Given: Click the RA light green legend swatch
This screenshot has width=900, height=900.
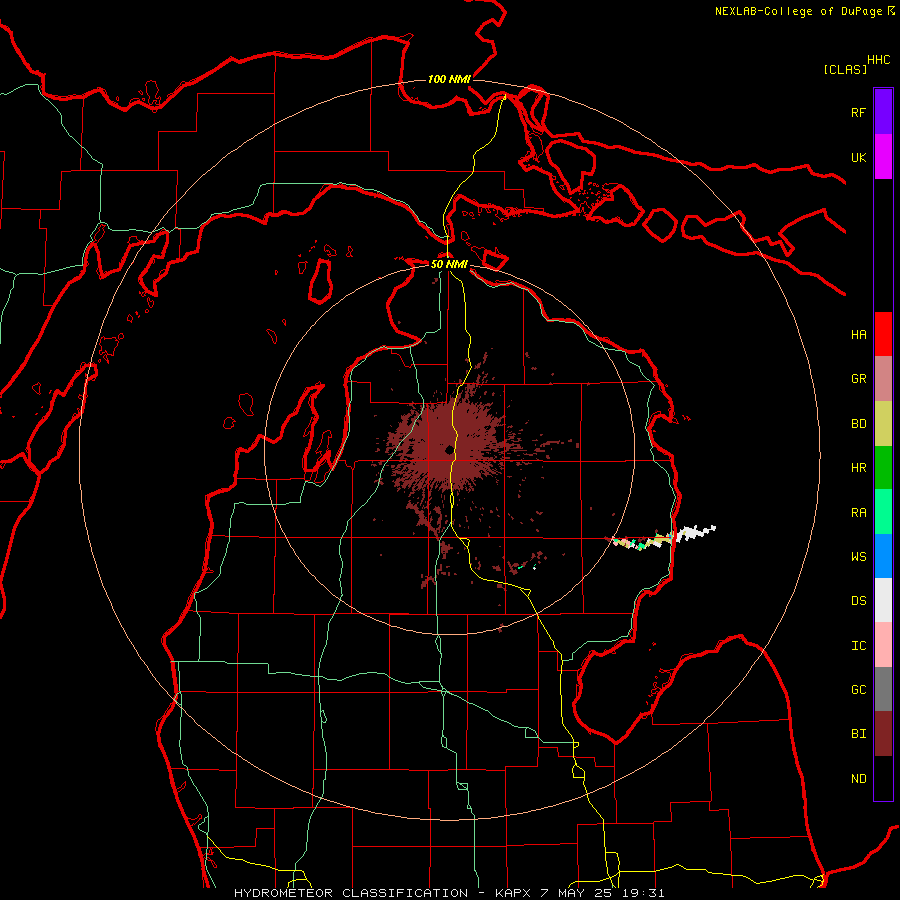Looking at the screenshot, I should click(x=883, y=512).
